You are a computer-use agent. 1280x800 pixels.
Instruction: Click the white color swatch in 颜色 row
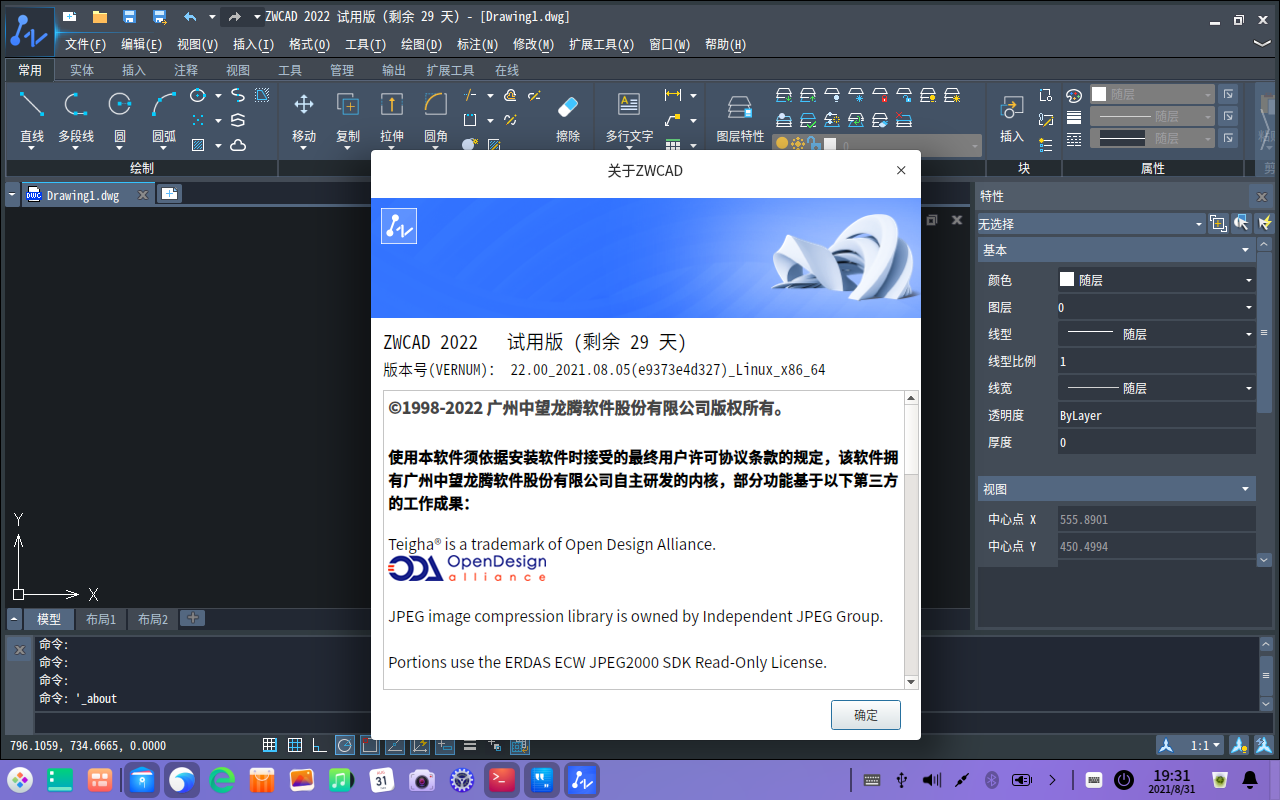pyautogui.click(x=1067, y=280)
